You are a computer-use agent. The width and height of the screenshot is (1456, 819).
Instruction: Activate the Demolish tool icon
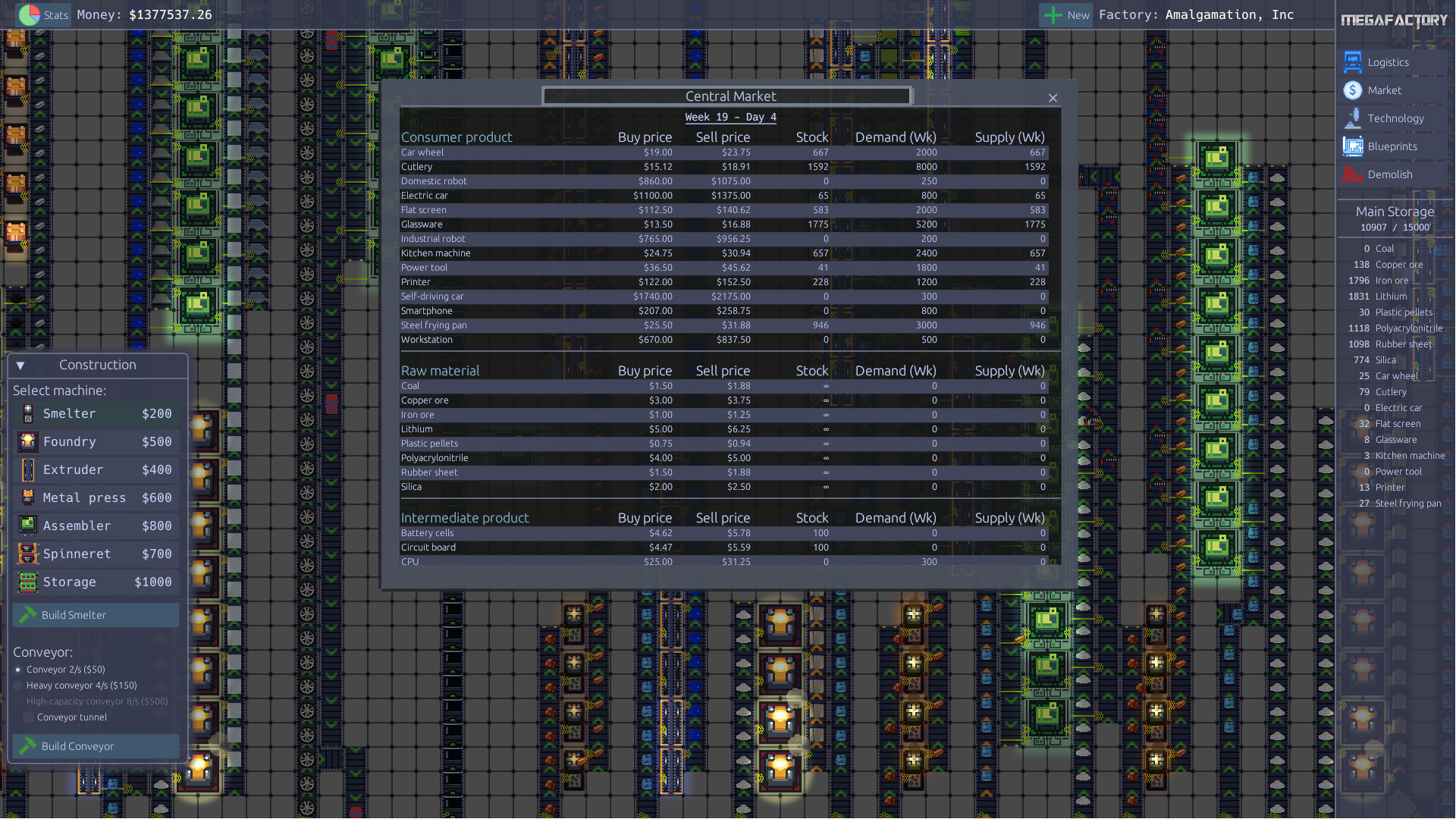[x=1353, y=174]
